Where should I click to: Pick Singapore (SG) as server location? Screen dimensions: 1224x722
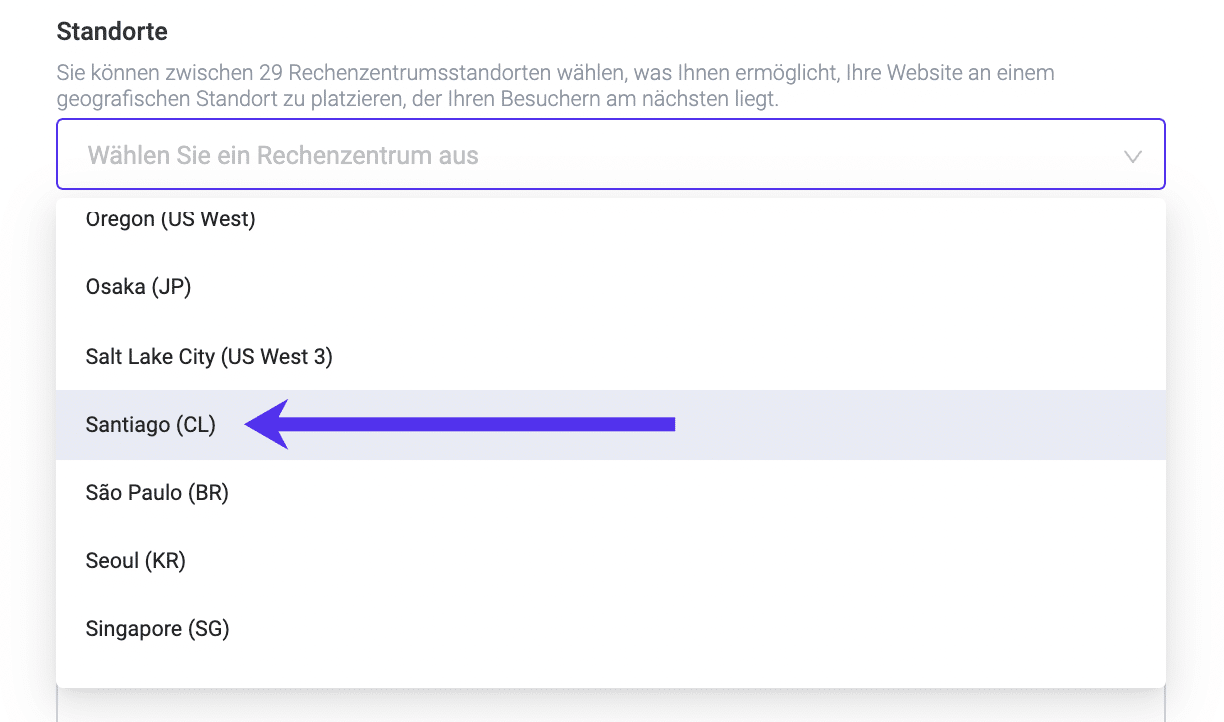pyautogui.click(x=156, y=628)
